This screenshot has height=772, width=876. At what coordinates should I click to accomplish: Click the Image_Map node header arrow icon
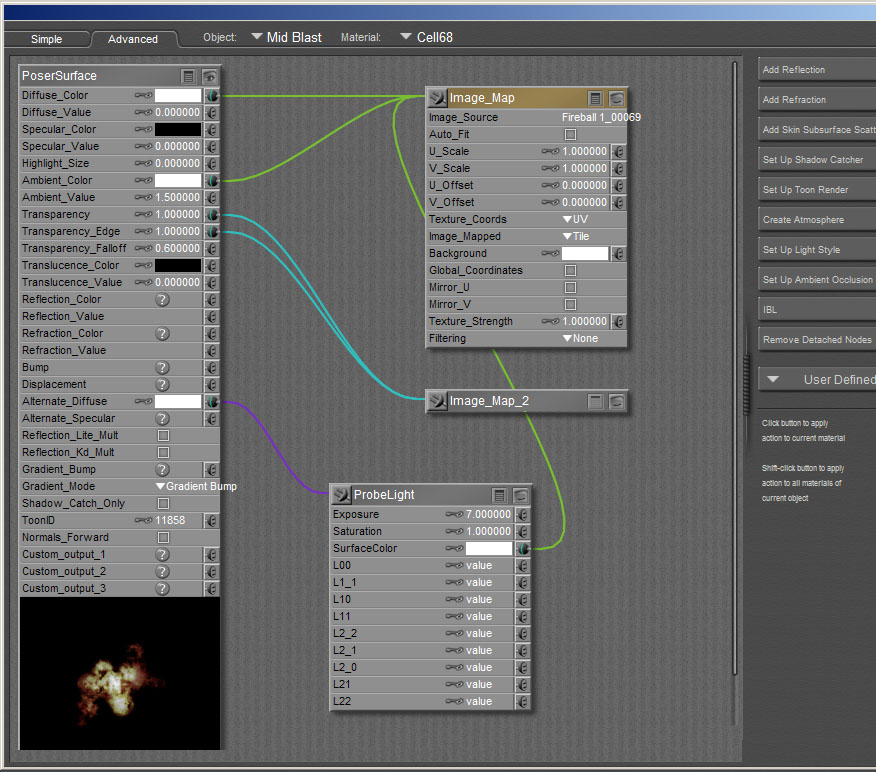pyautogui.click(x=437, y=98)
